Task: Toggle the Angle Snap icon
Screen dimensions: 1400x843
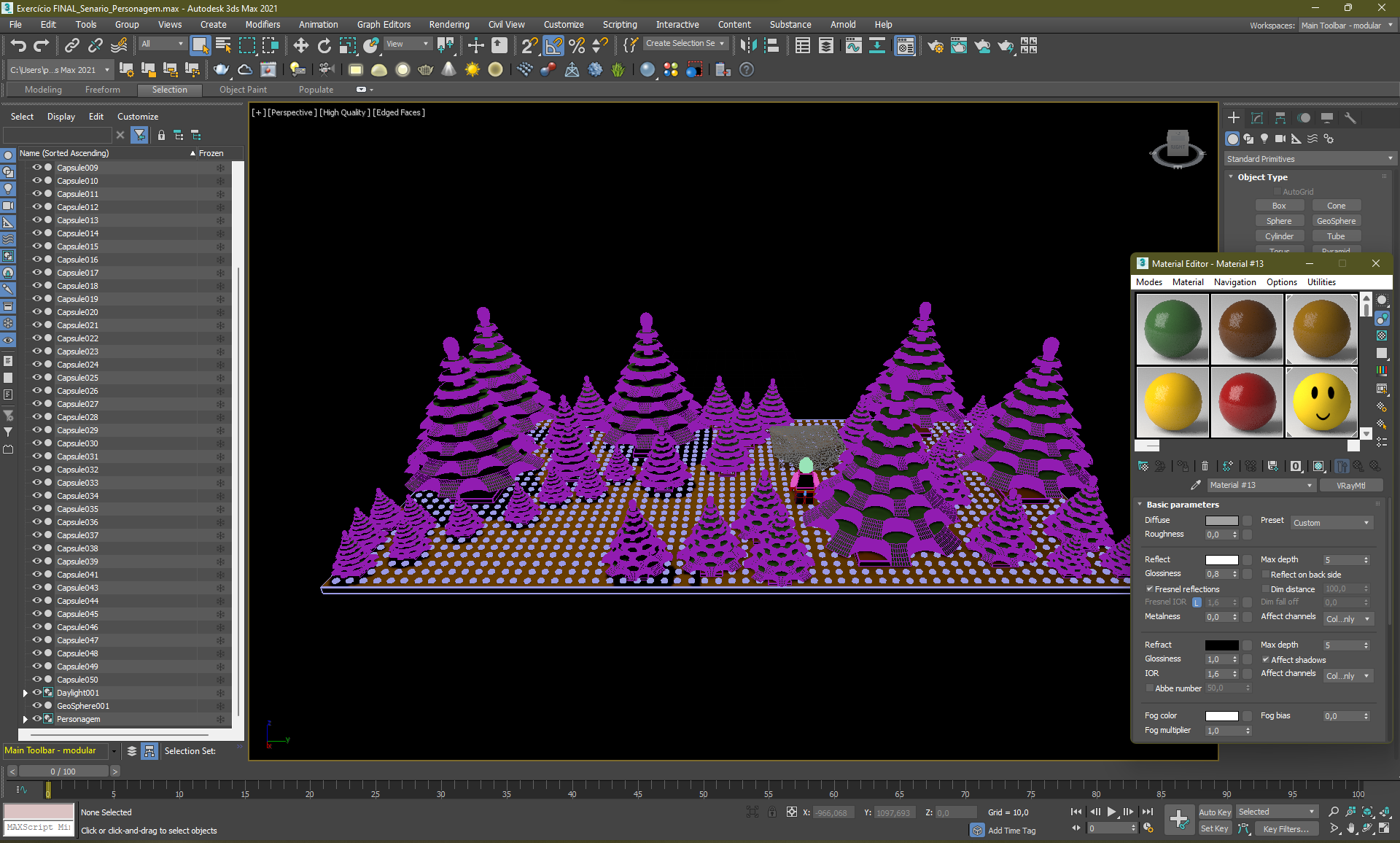Action: pos(553,46)
